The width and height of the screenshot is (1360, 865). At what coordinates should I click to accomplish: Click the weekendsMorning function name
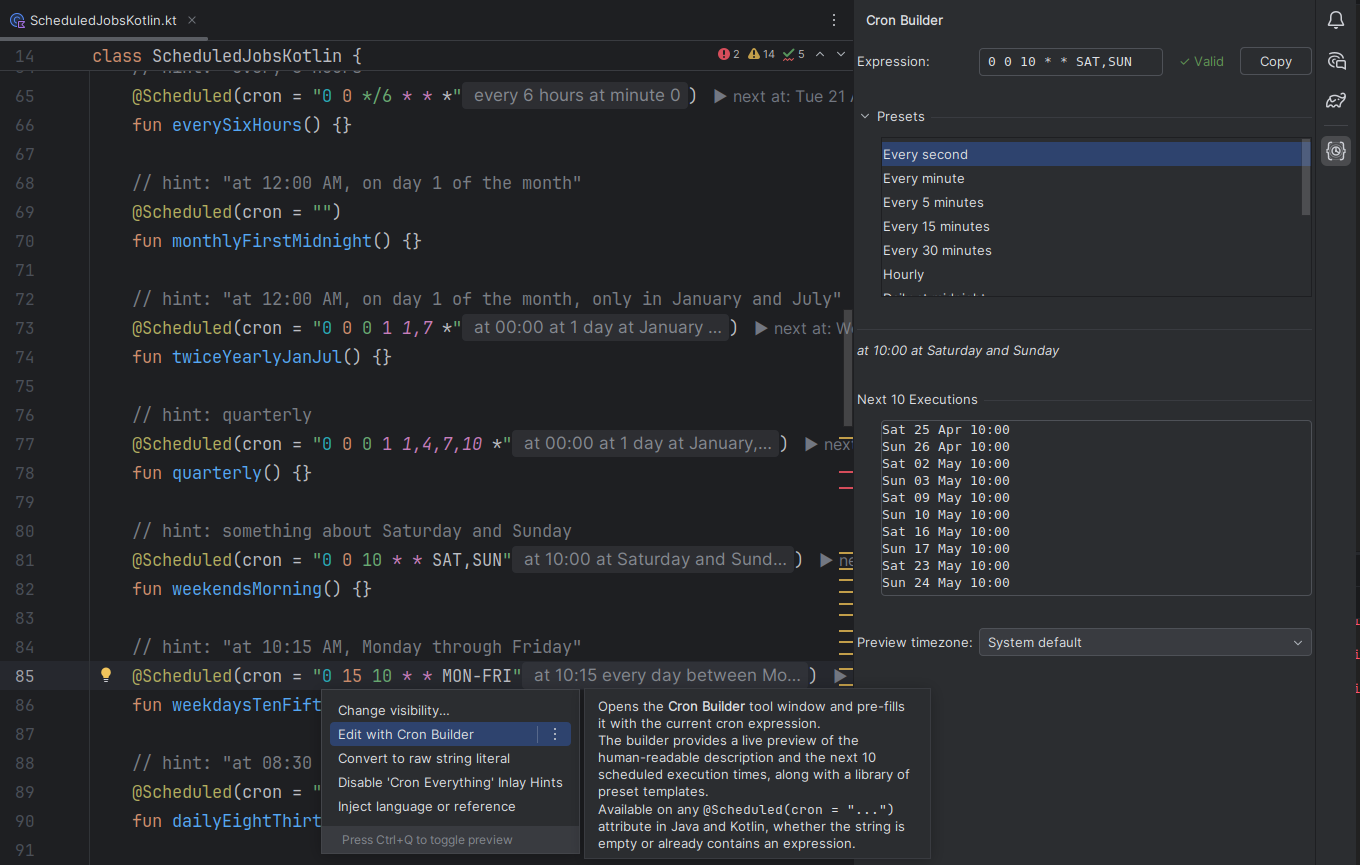247,589
